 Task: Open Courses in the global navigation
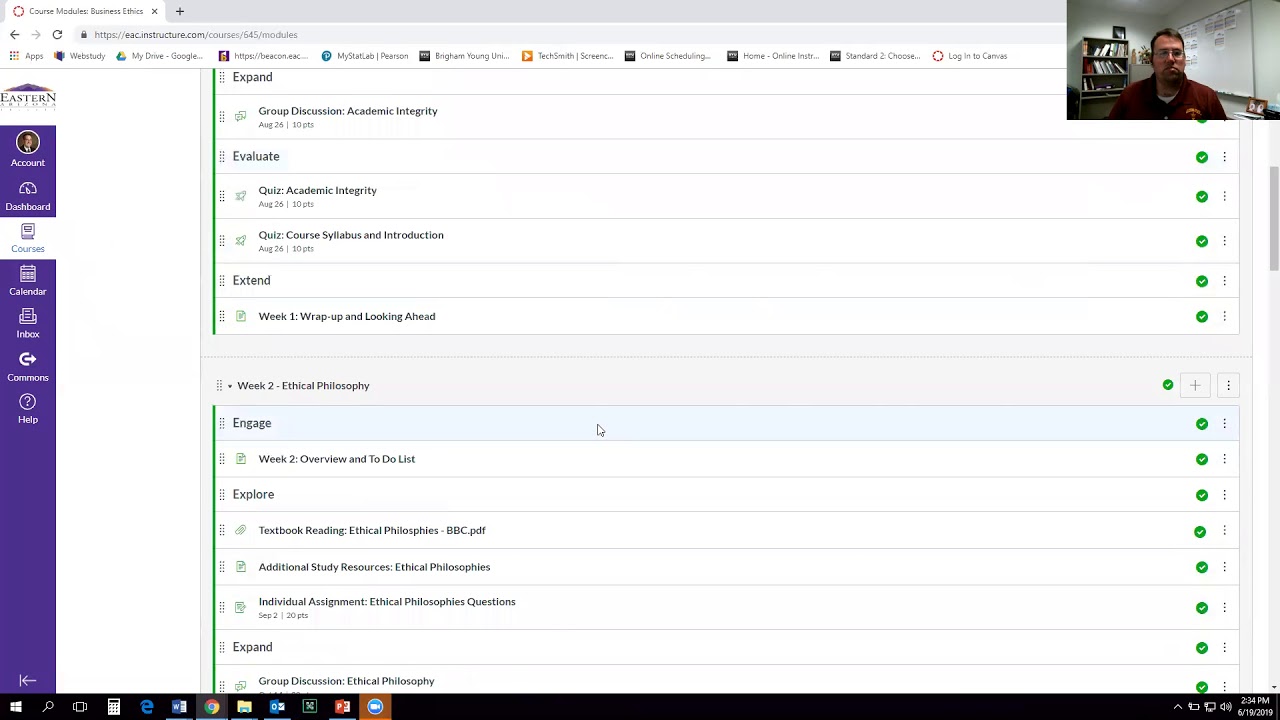tap(28, 238)
